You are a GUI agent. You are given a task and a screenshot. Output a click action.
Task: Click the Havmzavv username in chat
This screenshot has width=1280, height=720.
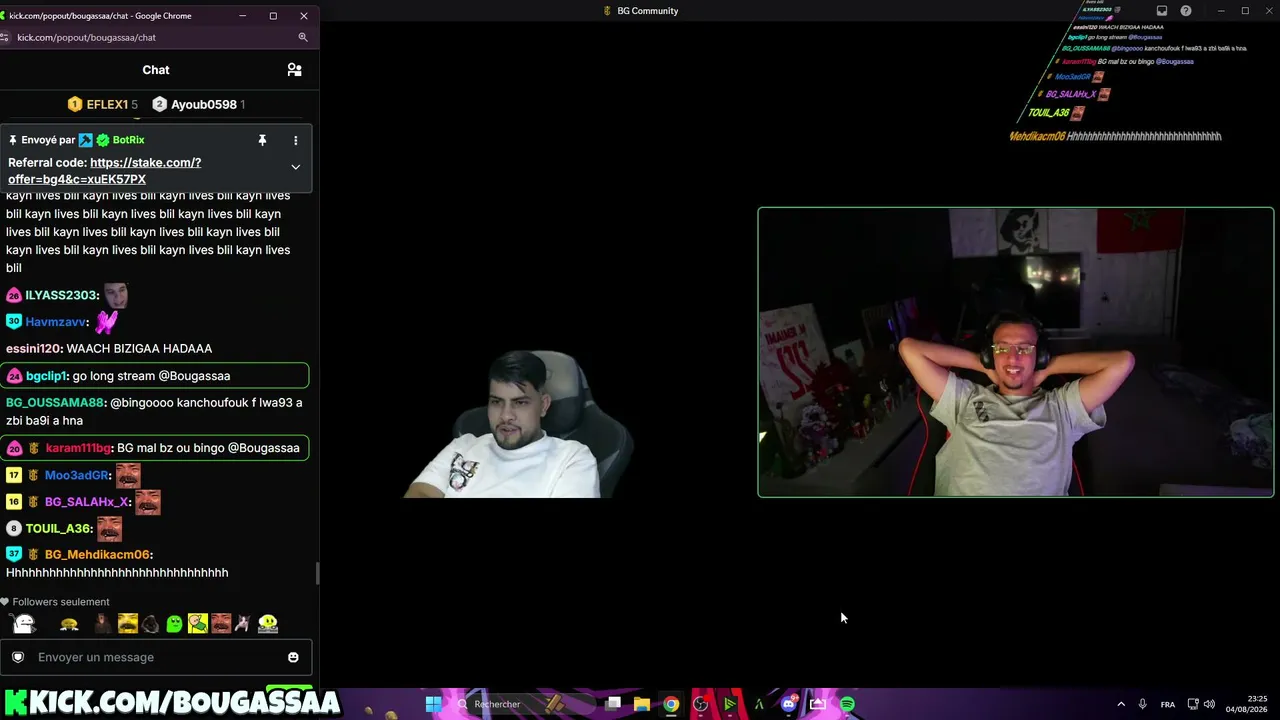click(x=56, y=322)
